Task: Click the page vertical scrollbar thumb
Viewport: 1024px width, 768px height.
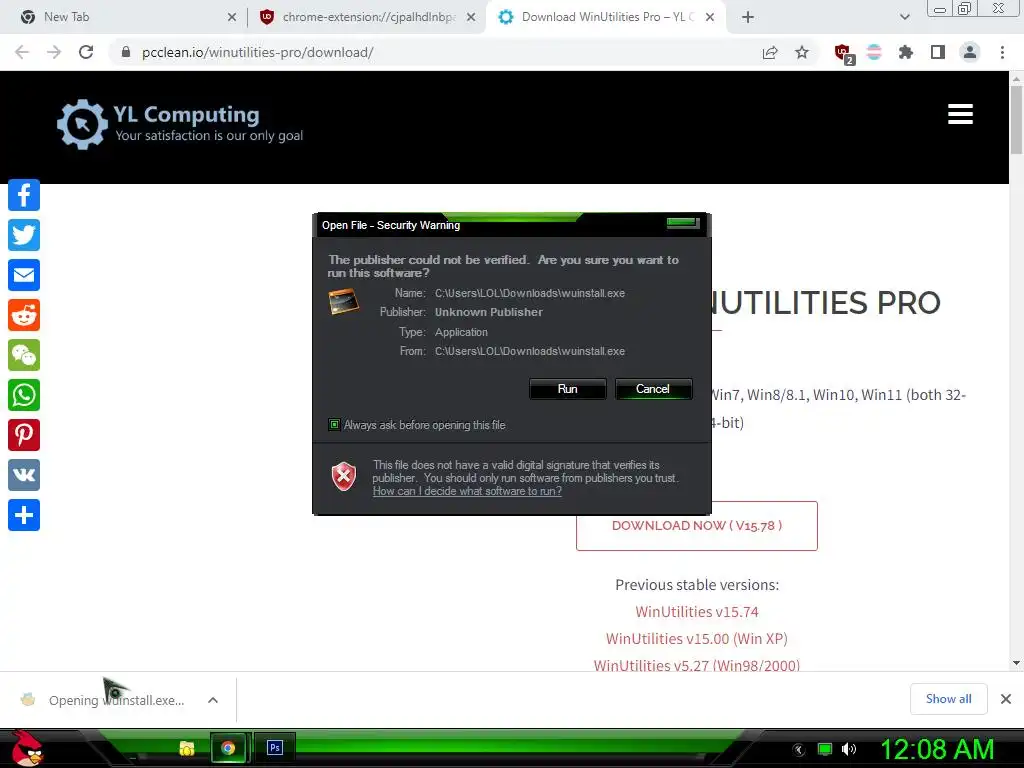Action: [1016, 120]
